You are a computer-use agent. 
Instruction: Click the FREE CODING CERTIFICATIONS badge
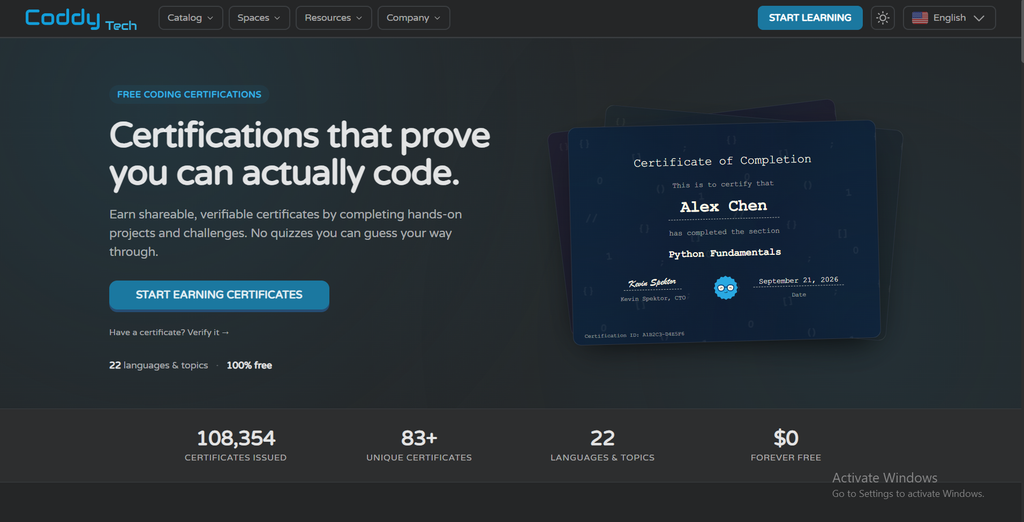coord(189,94)
